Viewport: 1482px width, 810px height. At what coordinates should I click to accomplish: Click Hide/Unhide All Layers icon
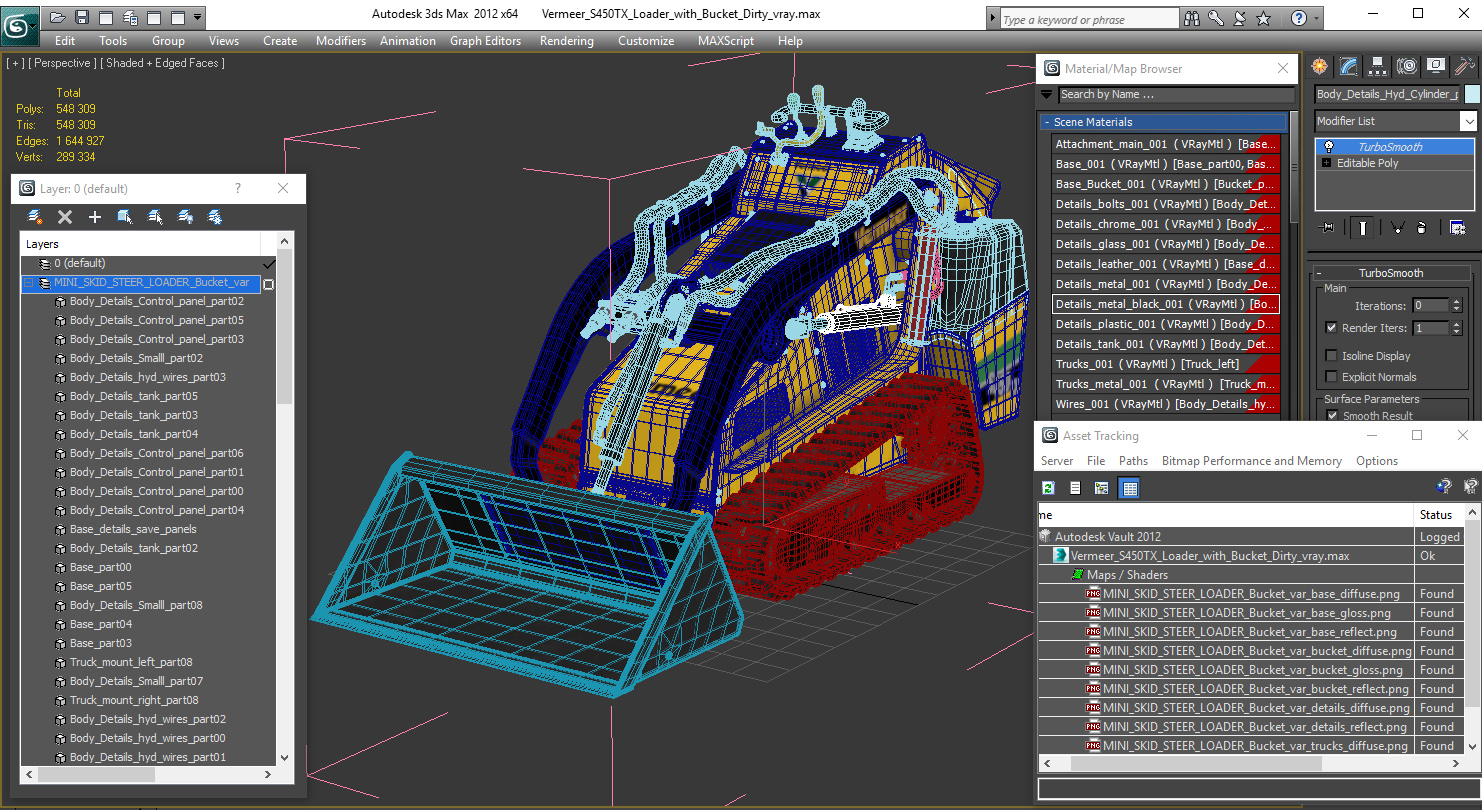pyautogui.click(x=185, y=216)
